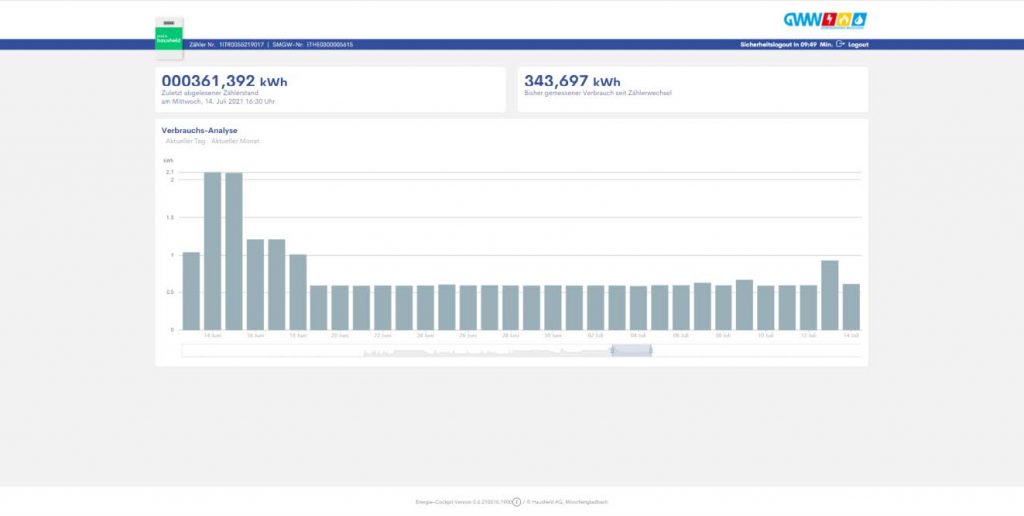Viewport: 1024px width, 516px height.
Task: Click the yellow flame gas icon
Action: point(844,19)
